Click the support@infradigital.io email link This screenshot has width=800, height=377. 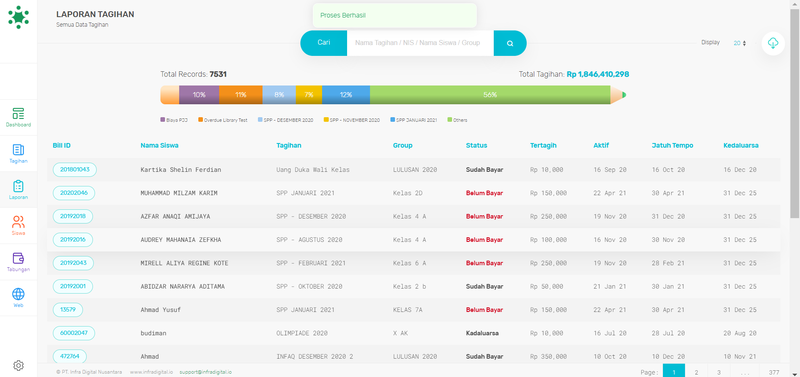point(206,372)
